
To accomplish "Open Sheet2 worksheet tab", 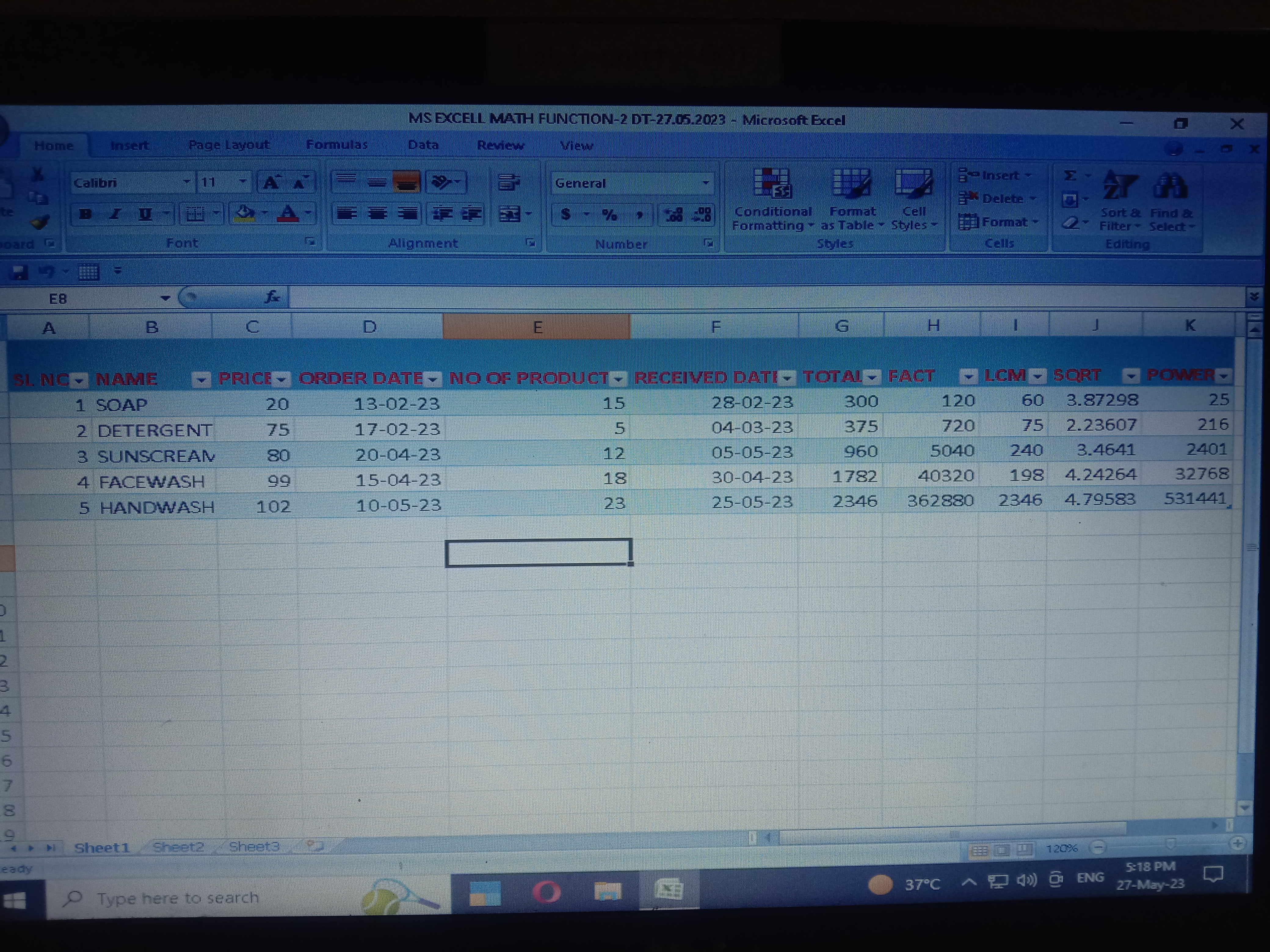I will (x=178, y=846).
